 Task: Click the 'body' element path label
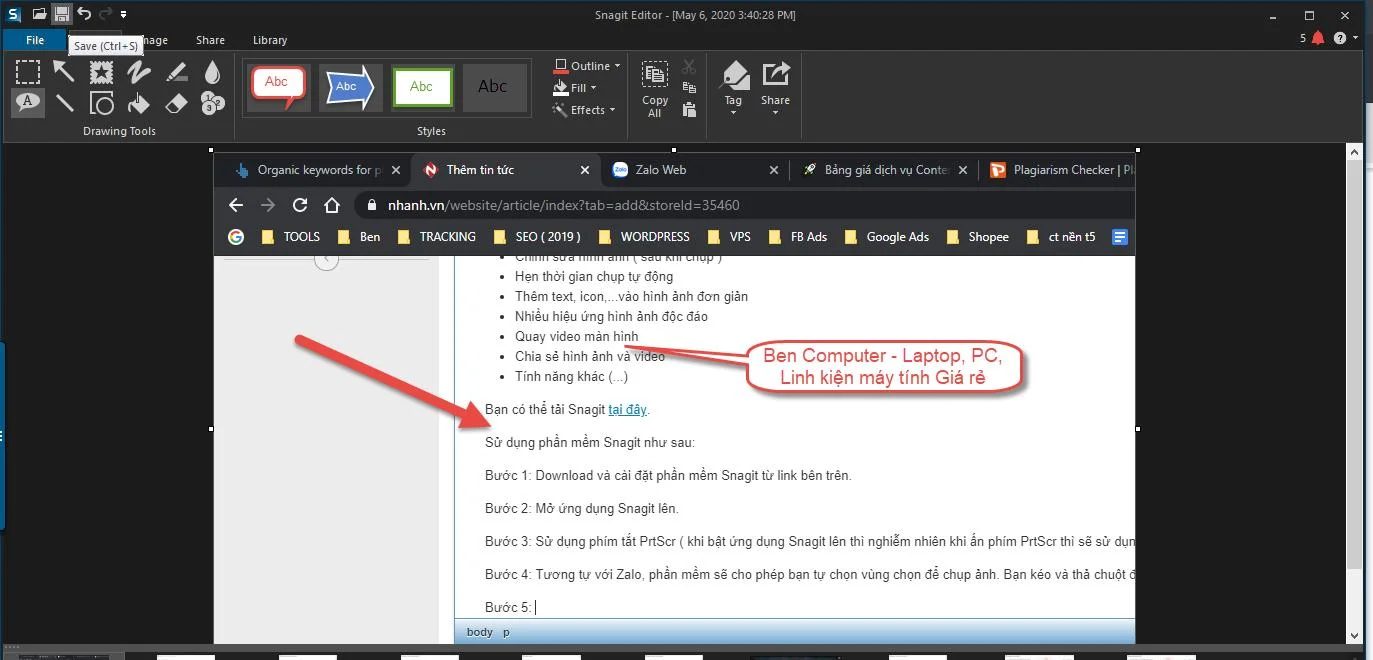(x=480, y=633)
